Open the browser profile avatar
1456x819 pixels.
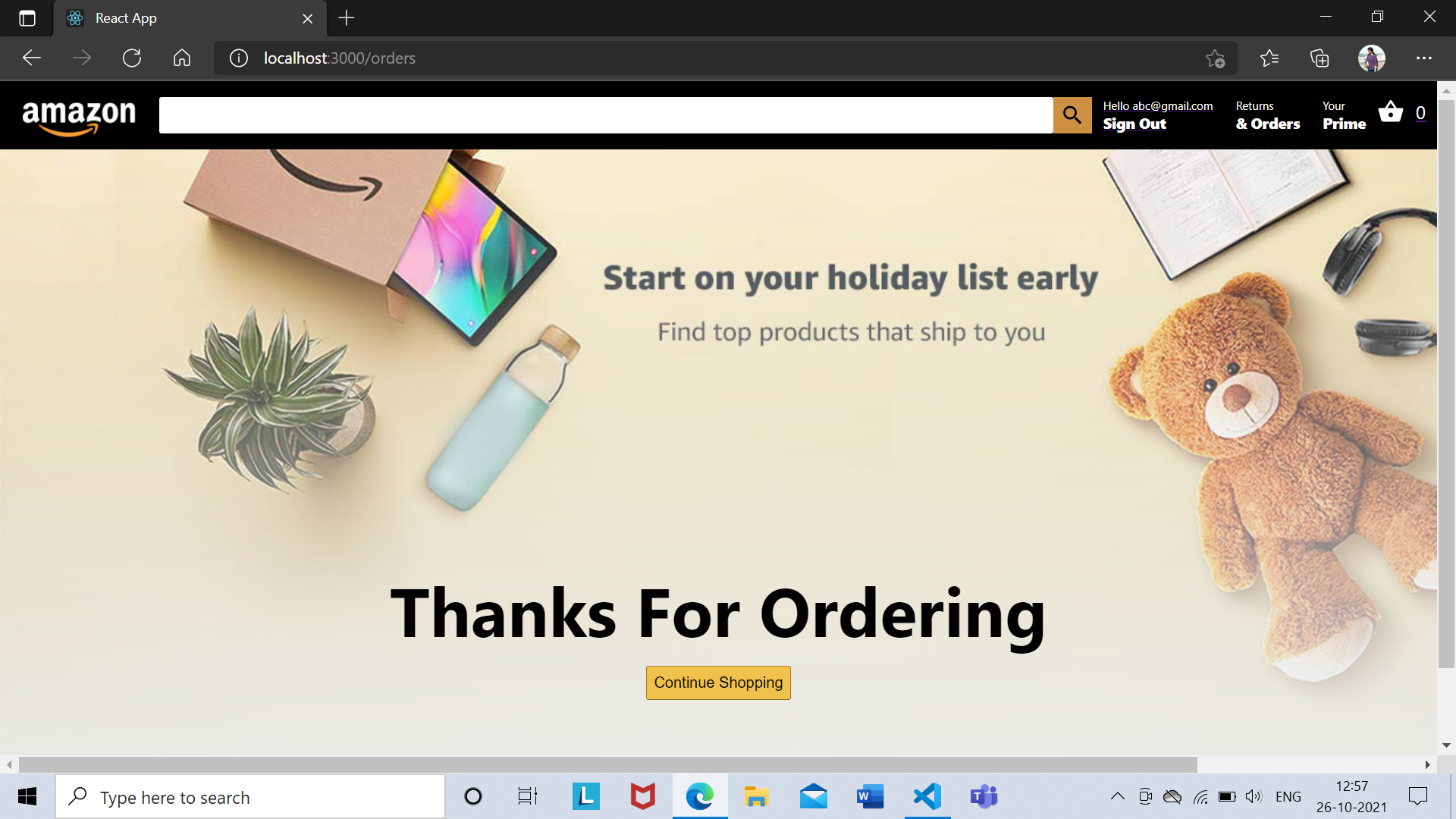coord(1372,58)
